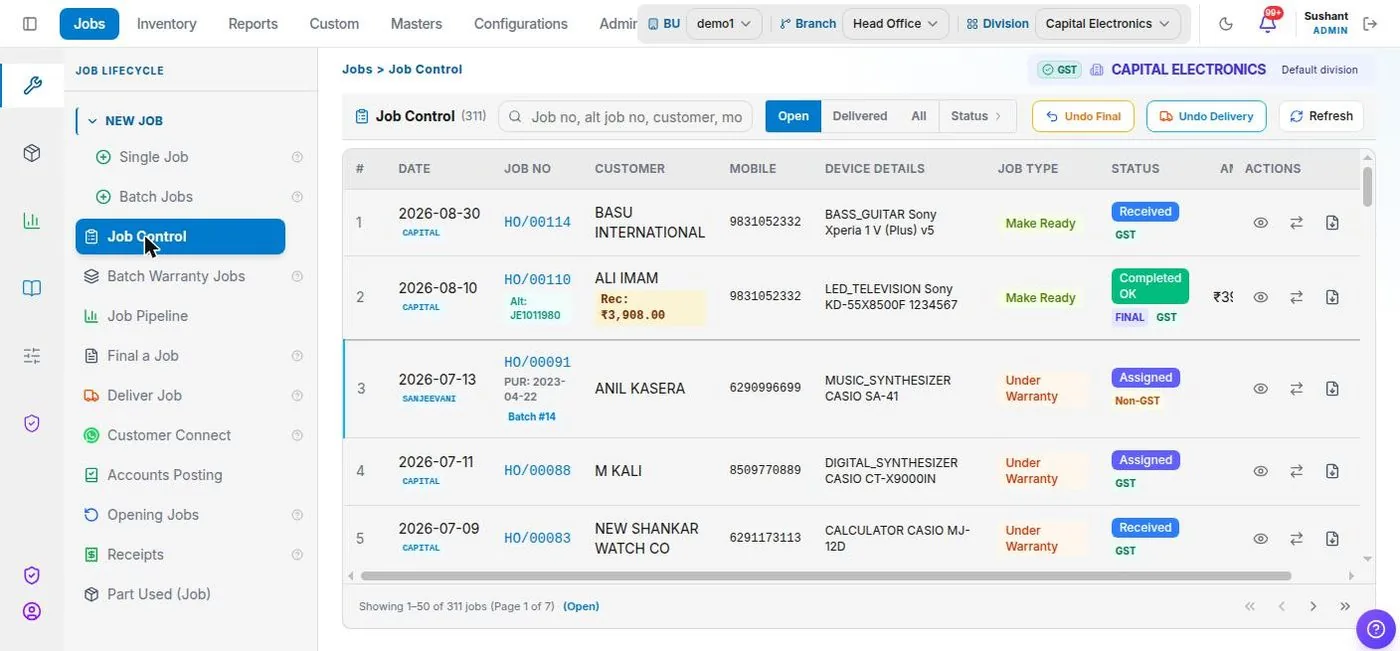Click transfer arrows icon for HO/00091

1297,388
